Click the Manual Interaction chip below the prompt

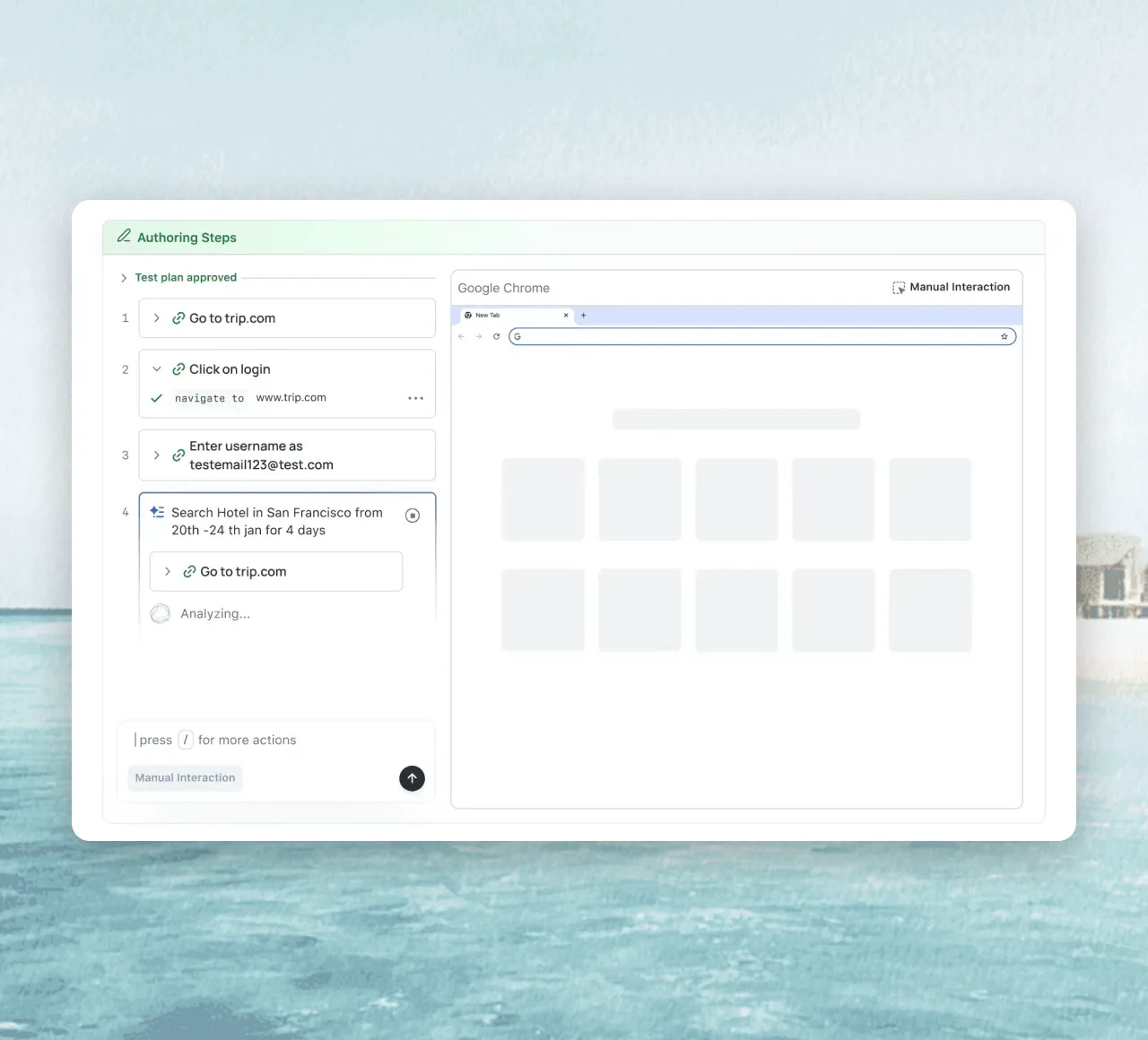tap(185, 777)
